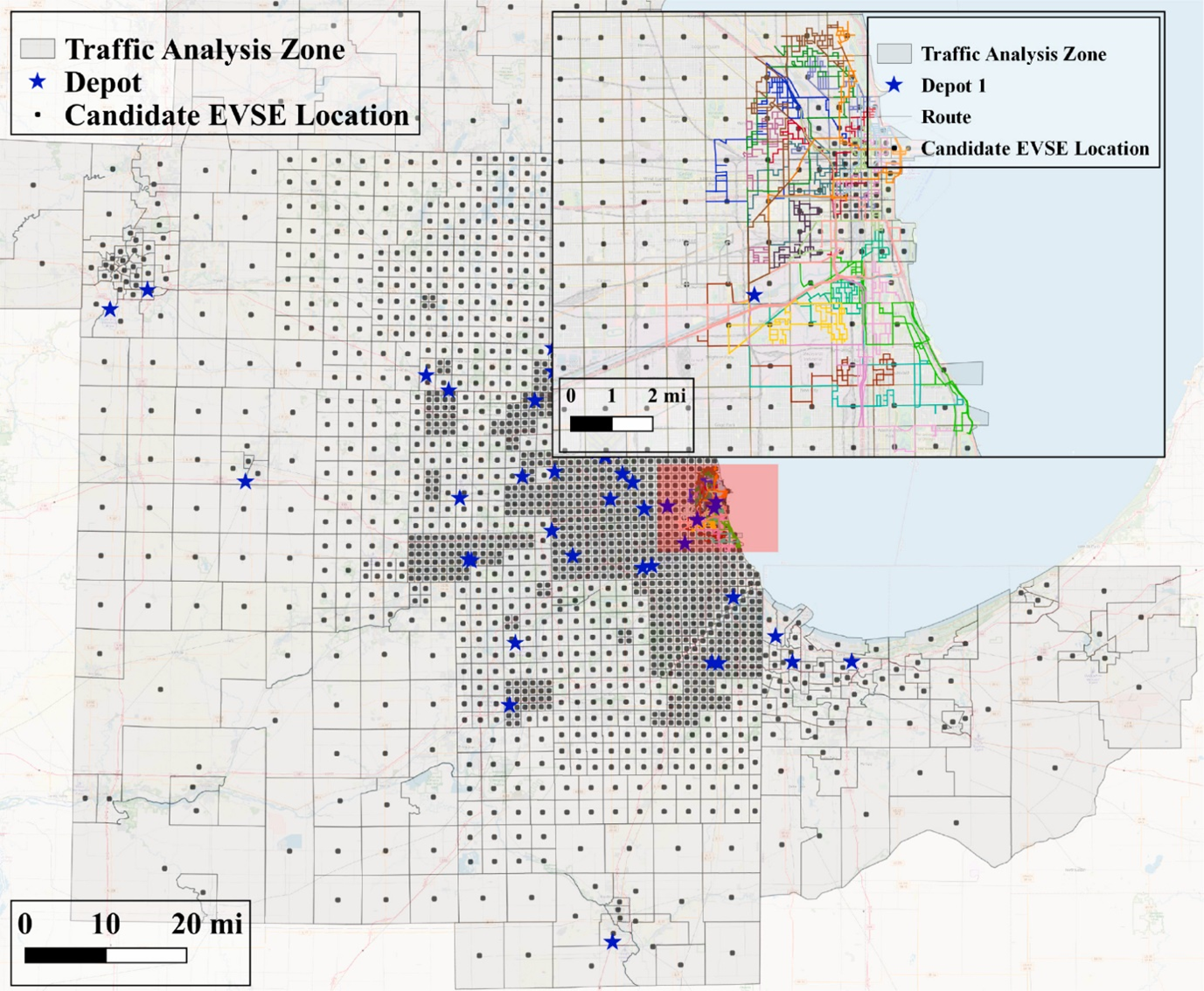Click the "10" label on the main scale bar
This screenshot has width=1204, height=991.
click(x=106, y=924)
